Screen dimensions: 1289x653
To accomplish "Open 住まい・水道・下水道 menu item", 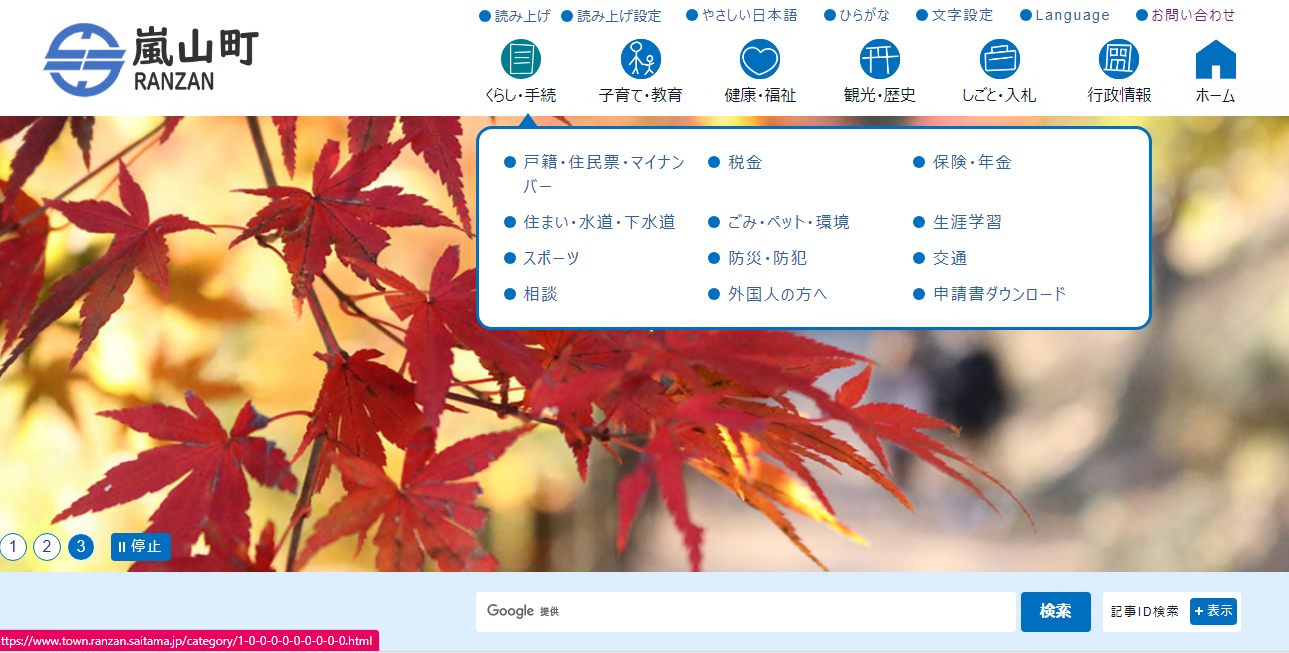I will pyautogui.click(x=599, y=222).
